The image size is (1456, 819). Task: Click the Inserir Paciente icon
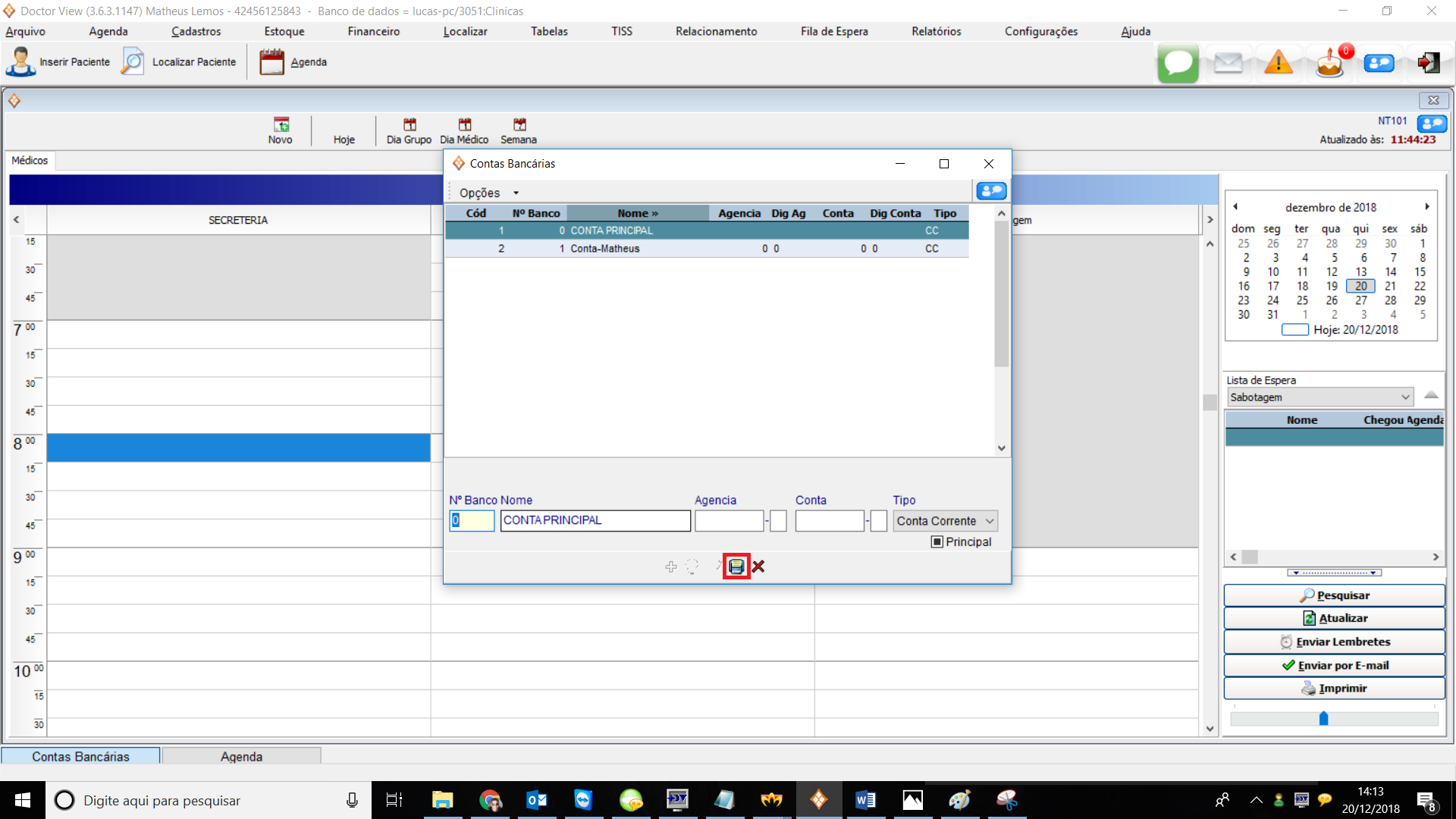(x=20, y=62)
